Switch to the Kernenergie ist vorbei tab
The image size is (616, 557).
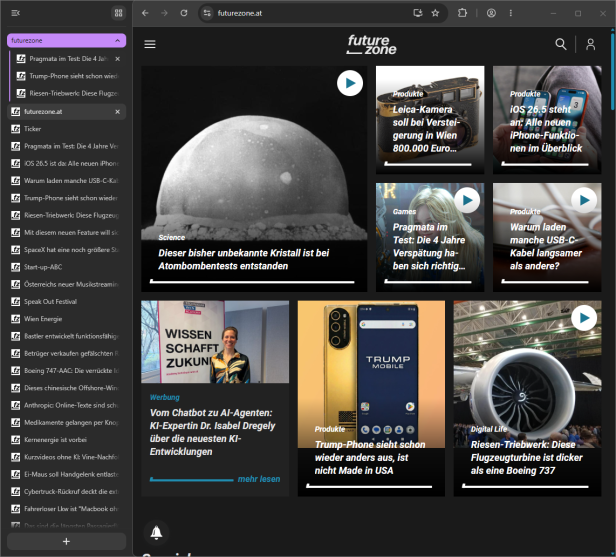click(x=66, y=440)
